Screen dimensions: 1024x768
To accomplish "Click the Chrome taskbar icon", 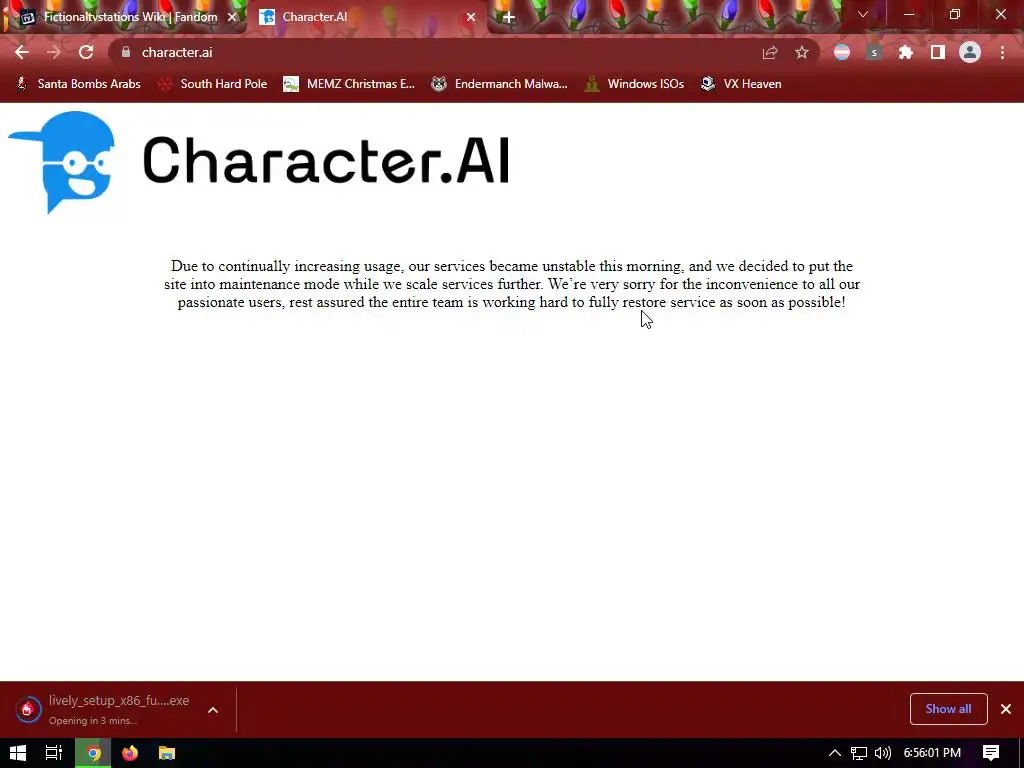I will 93,753.
